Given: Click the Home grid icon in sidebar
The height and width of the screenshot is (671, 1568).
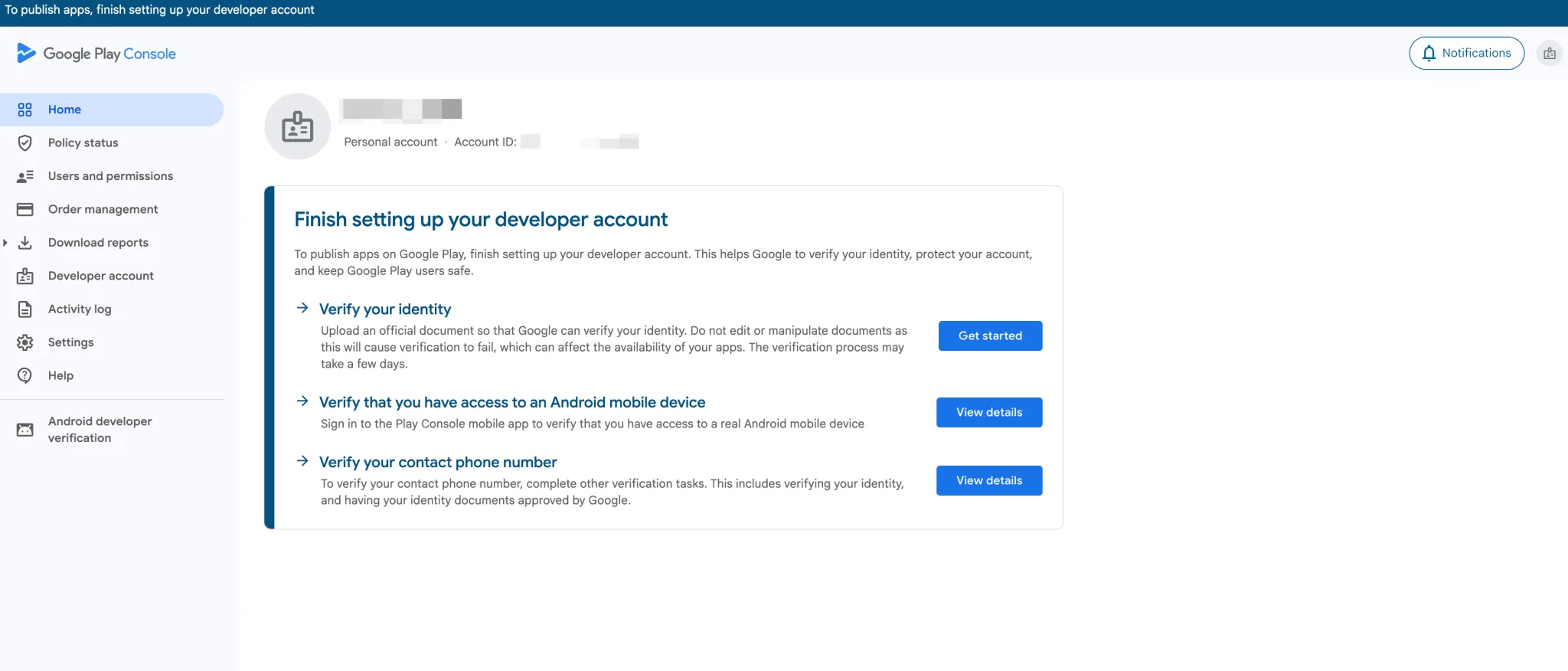Looking at the screenshot, I should 24,110.
